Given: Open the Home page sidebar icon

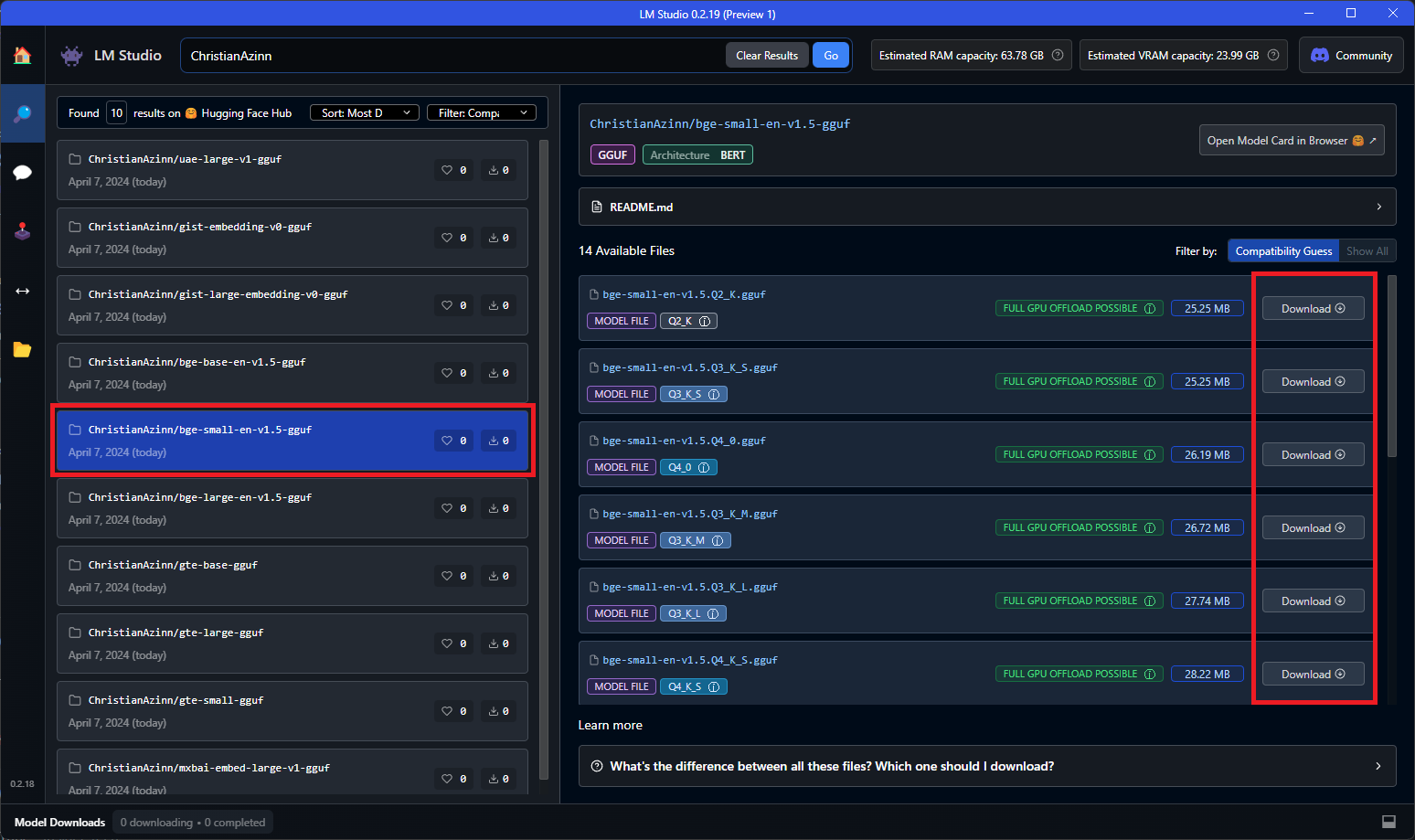Looking at the screenshot, I should (22, 56).
